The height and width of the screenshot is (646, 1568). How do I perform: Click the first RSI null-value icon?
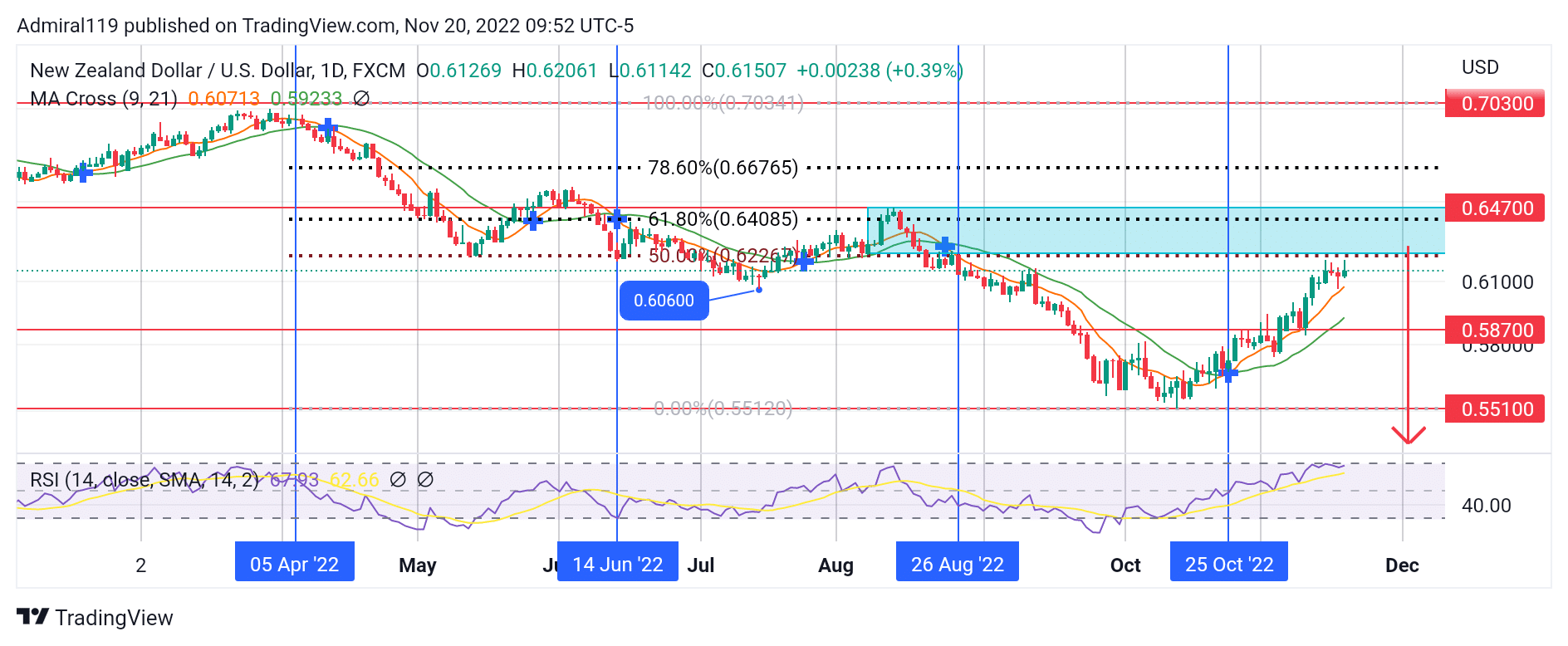click(398, 479)
